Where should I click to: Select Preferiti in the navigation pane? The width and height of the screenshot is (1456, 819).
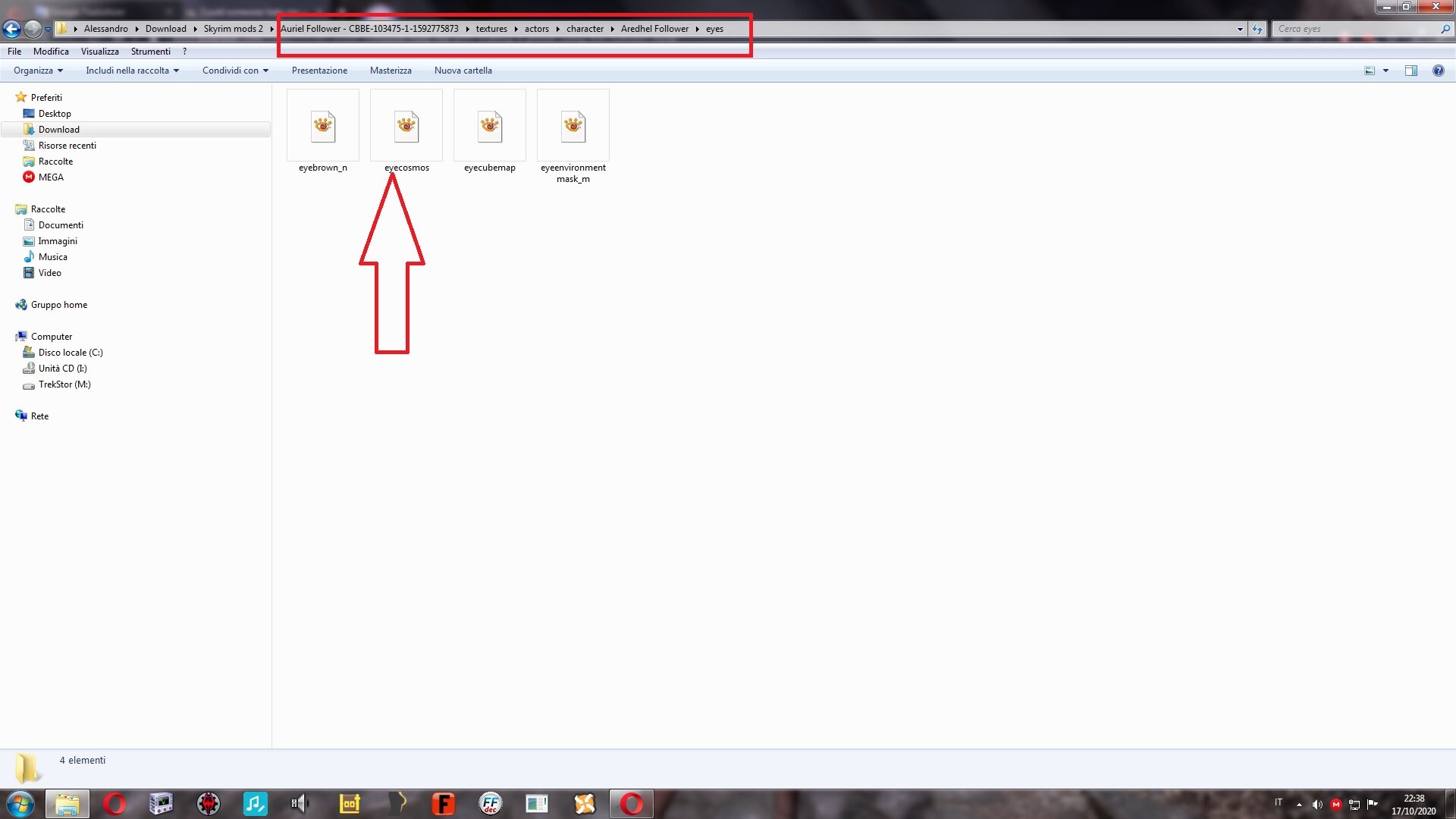[46, 98]
